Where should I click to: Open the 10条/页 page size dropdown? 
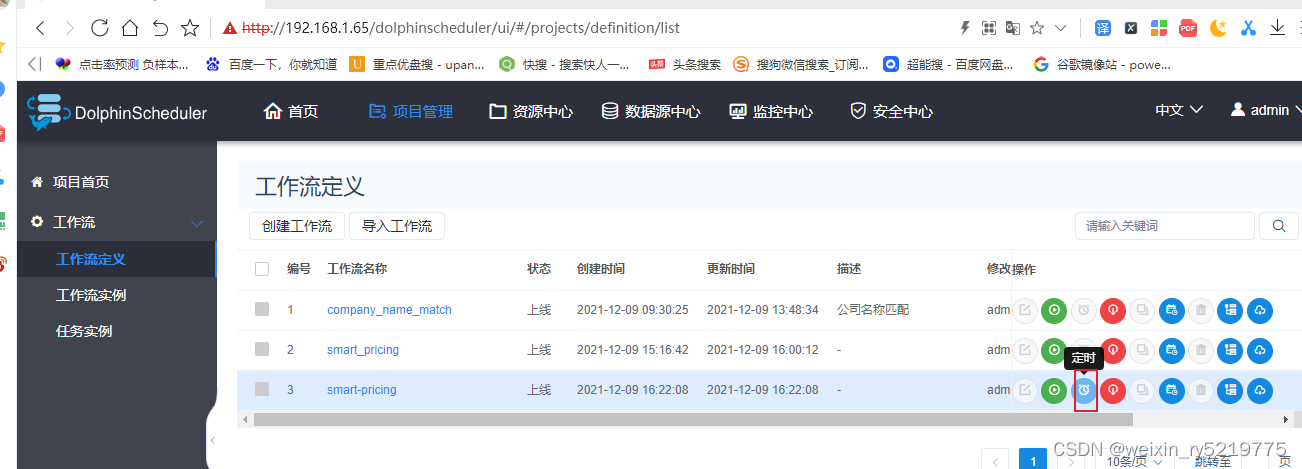click(x=1135, y=461)
